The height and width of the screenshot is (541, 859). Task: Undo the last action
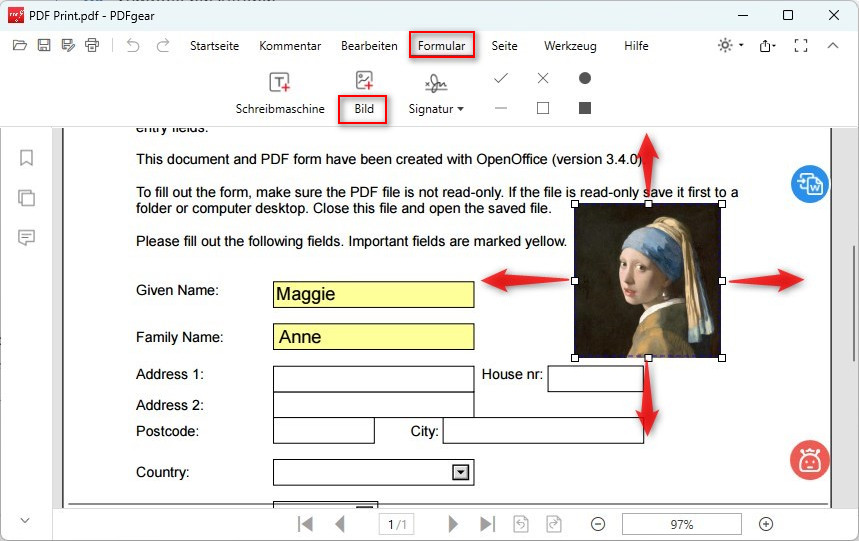pos(133,45)
